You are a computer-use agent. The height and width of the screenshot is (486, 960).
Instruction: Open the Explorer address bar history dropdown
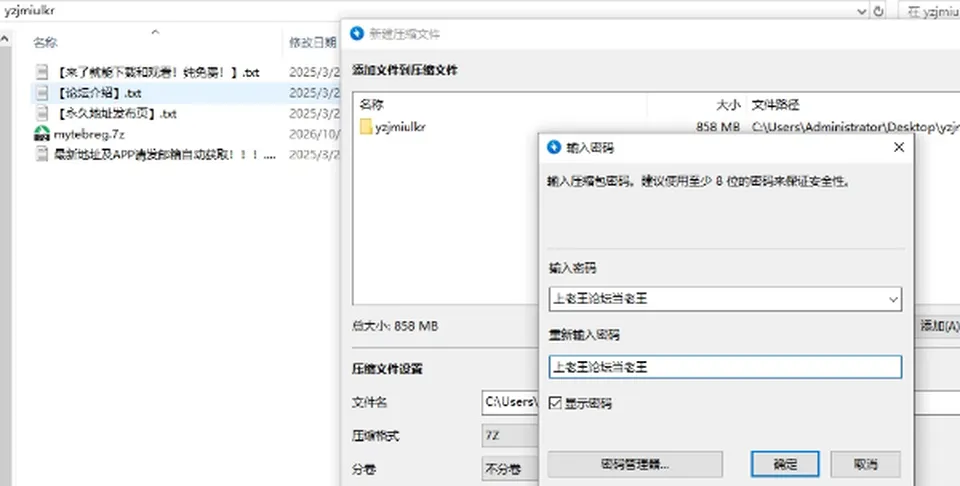(x=861, y=11)
